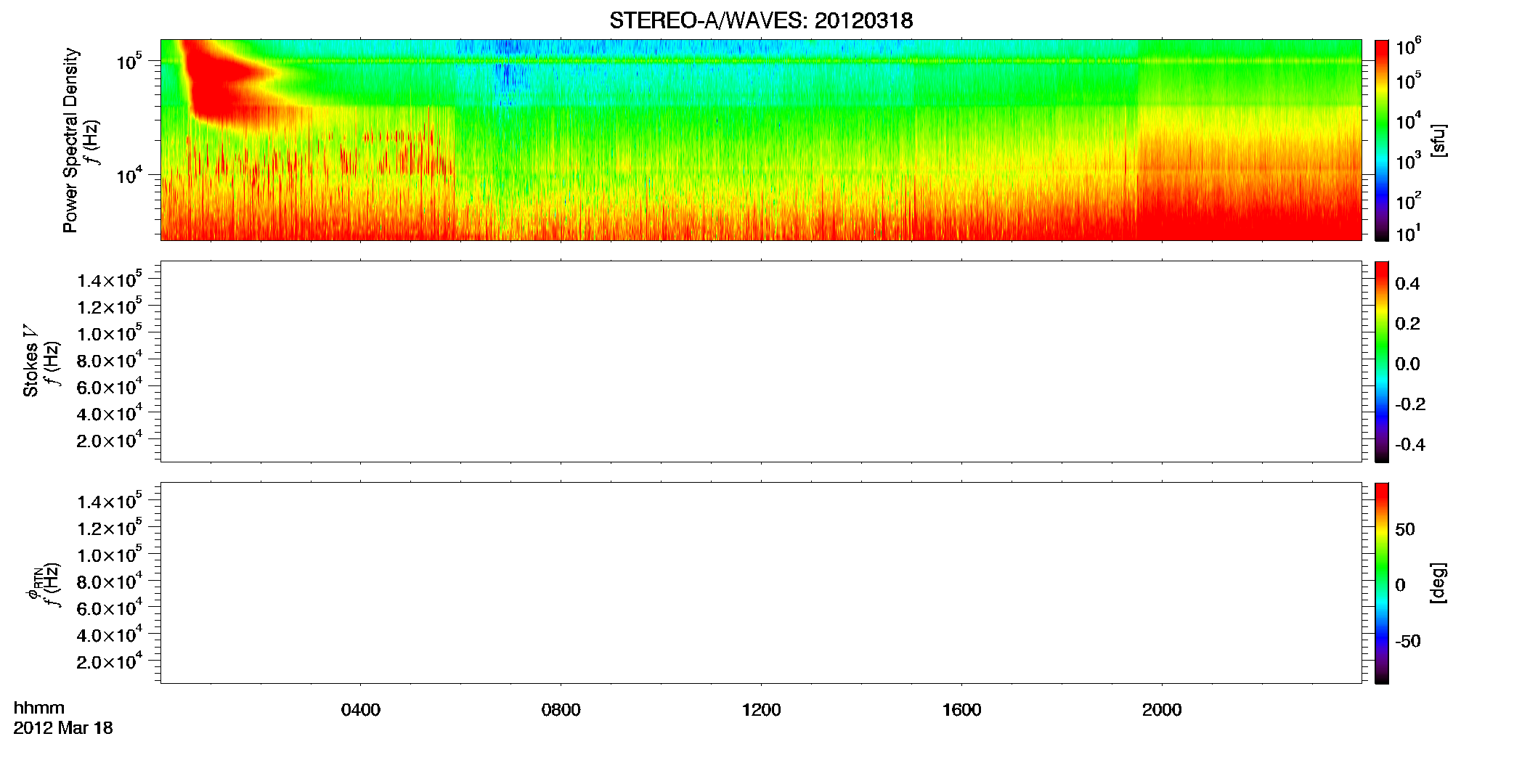Click the 0.2 Stokes colorbar tick label

(1407, 324)
